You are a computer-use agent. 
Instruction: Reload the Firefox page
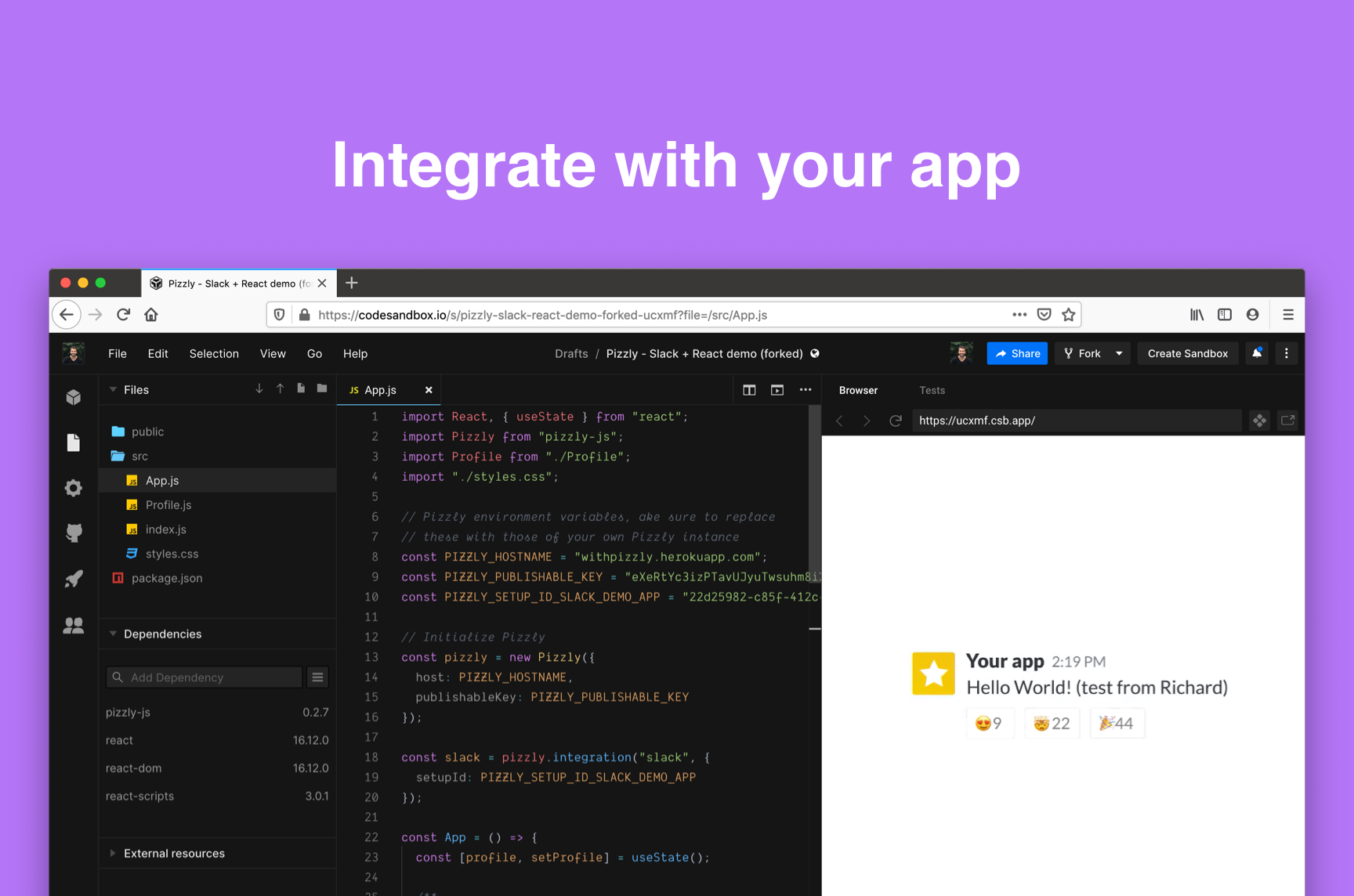coord(123,315)
